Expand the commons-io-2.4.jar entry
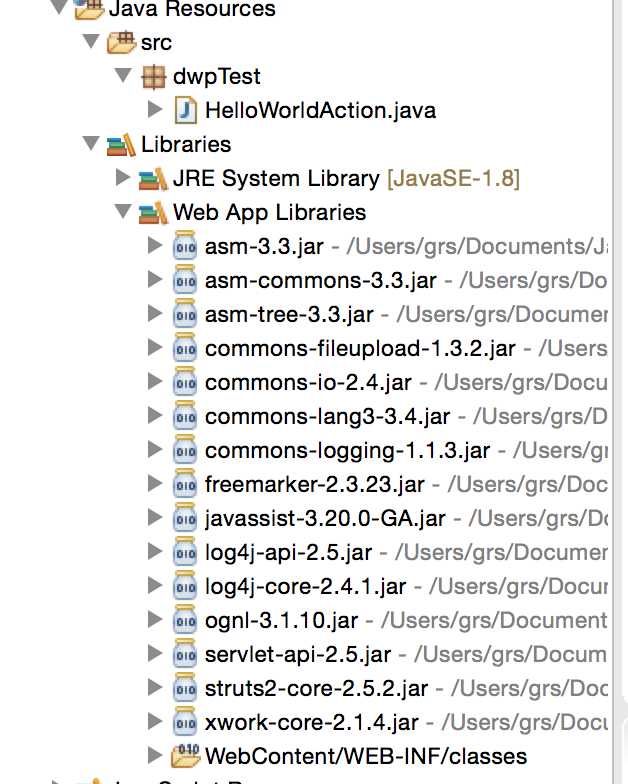The image size is (628, 784). click(155, 382)
